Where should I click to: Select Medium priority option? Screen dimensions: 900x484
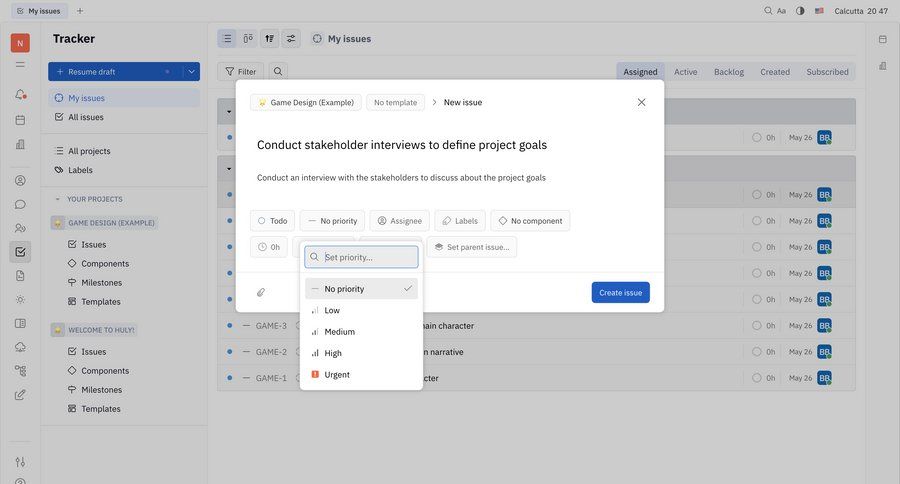click(x=339, y=332)
